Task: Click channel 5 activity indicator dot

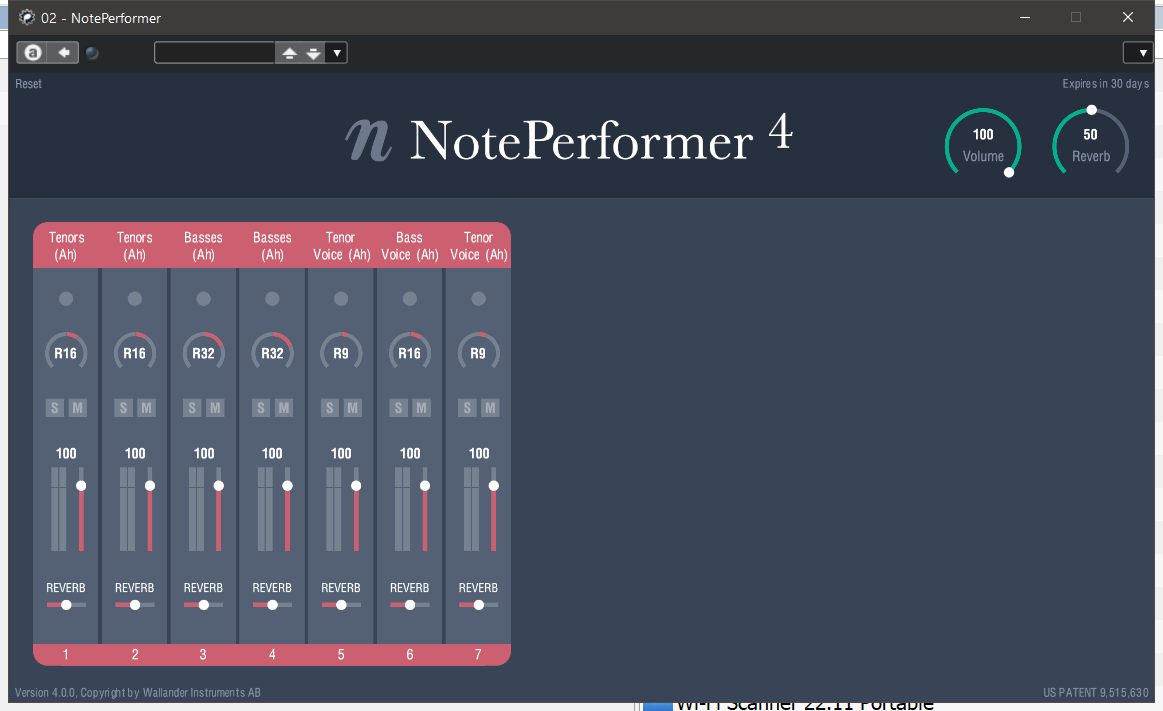Action: coord(340,299)
